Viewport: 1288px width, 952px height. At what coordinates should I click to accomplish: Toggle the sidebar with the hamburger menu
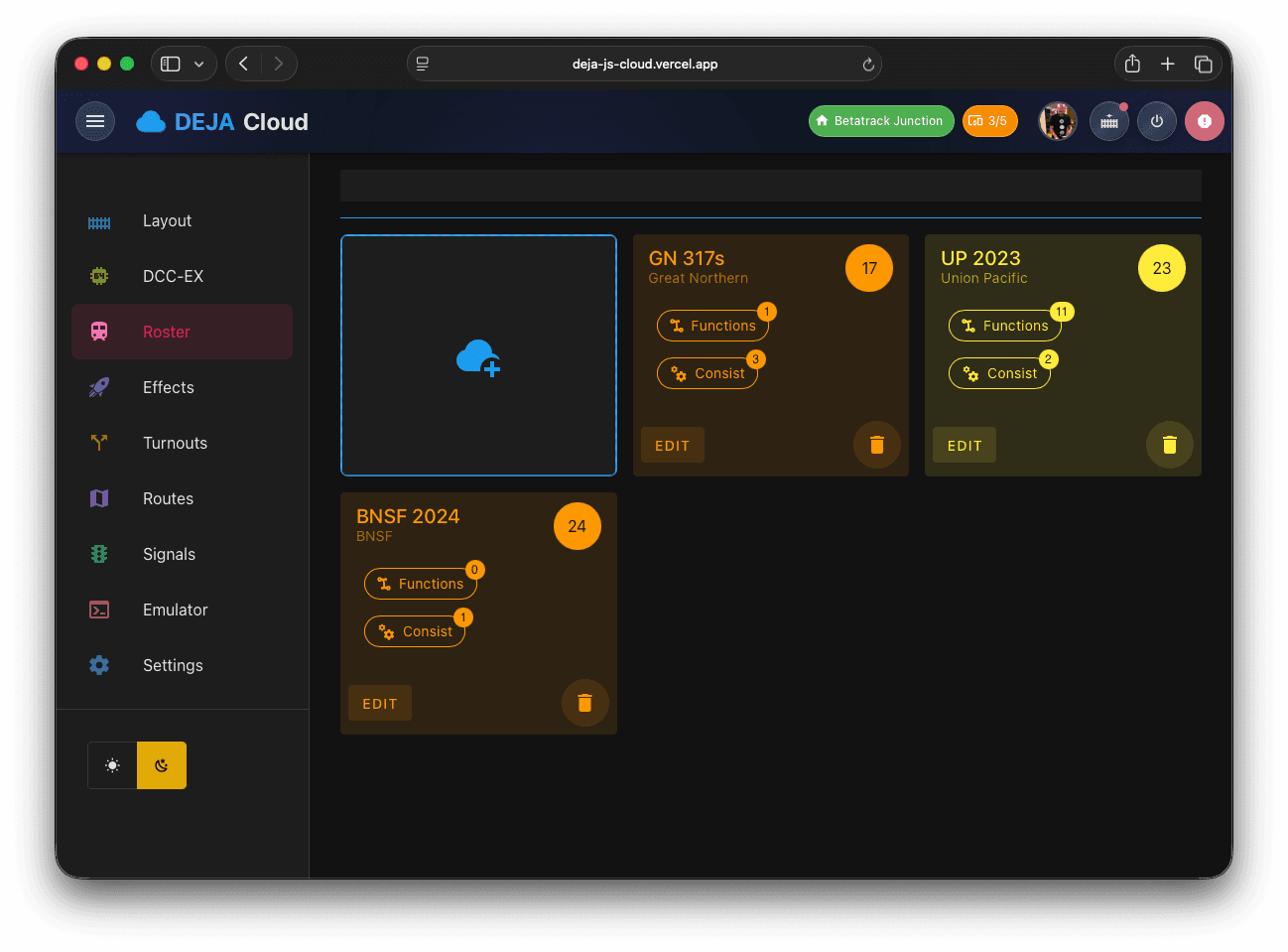coord(94,120)
